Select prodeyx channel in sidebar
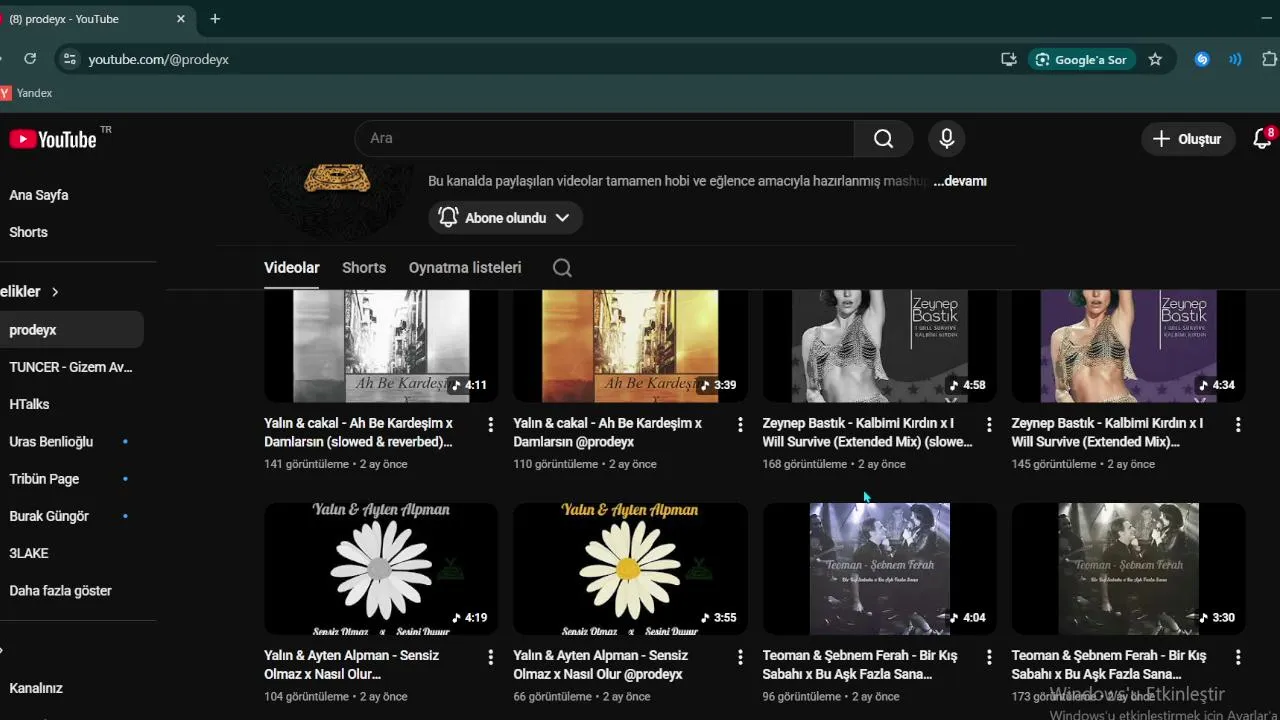This screenshot has height=720, width=1280. [72, 330]
